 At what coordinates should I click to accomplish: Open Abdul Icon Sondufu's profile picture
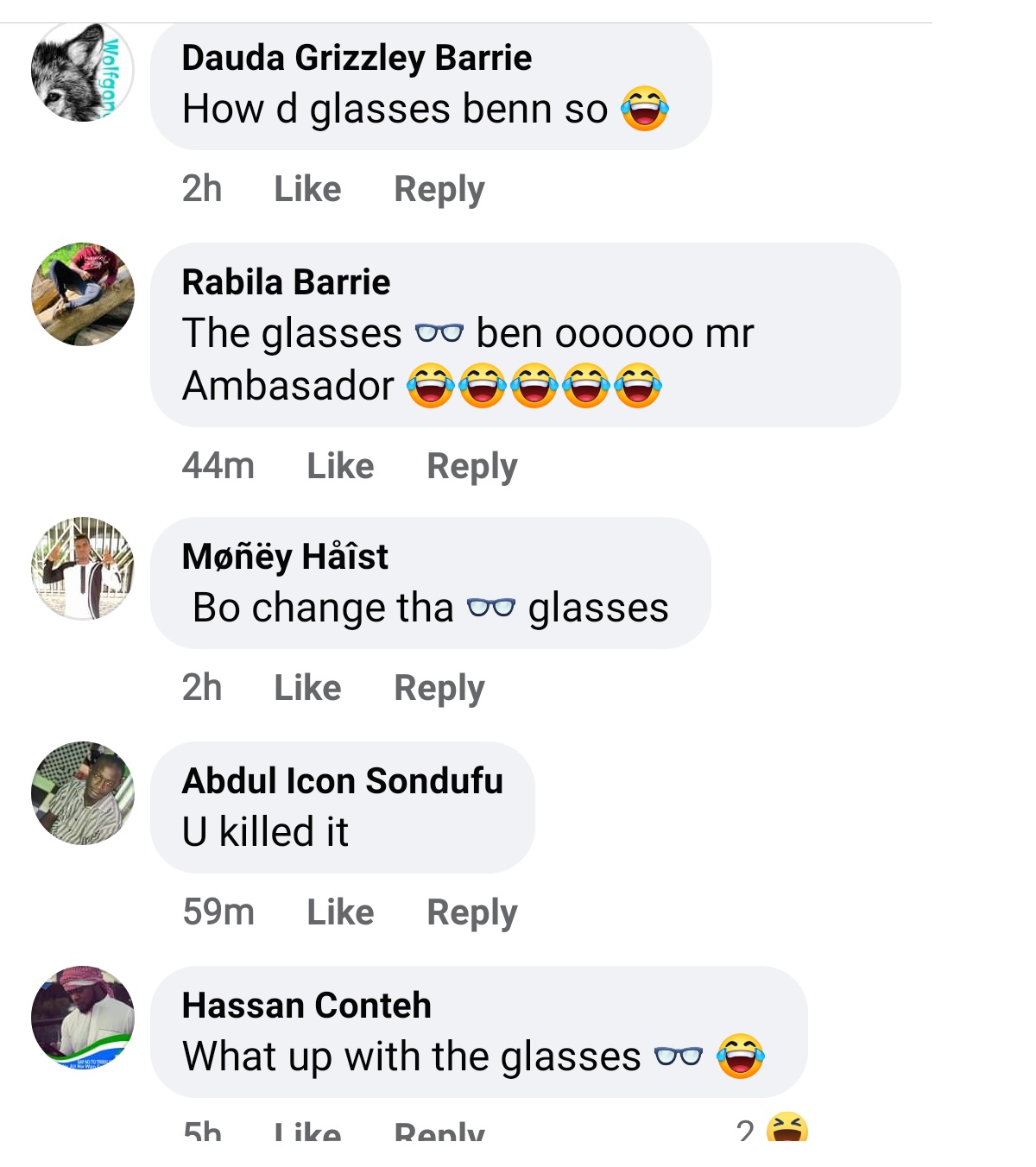82,792
